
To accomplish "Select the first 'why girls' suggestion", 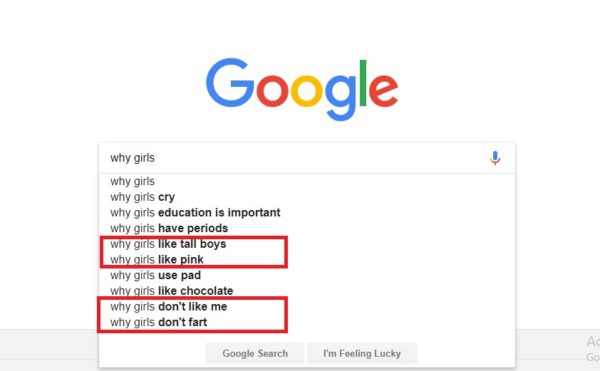I will coord(307,181).
